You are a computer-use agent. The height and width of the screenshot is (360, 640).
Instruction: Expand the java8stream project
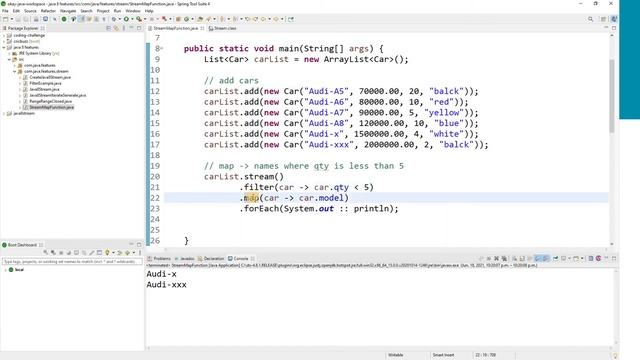pyautogui.click(x=4, y=113)
